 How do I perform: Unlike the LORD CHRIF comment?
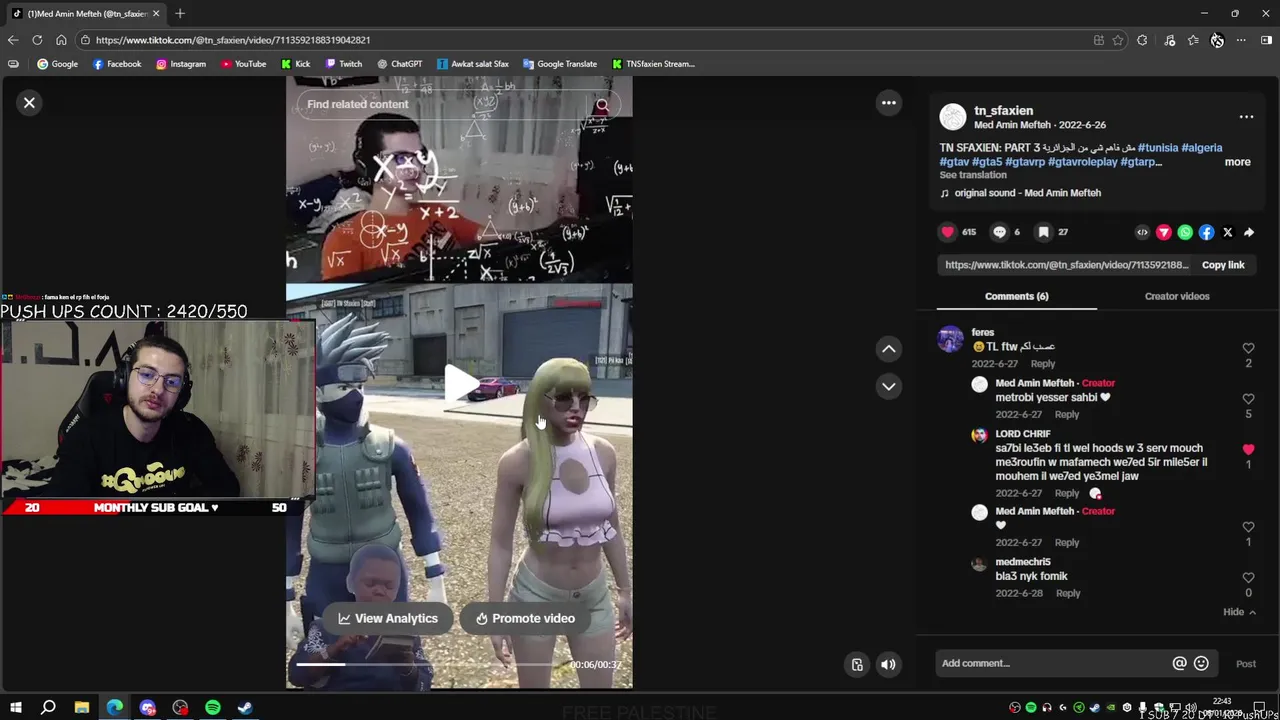pos(1248,450)
